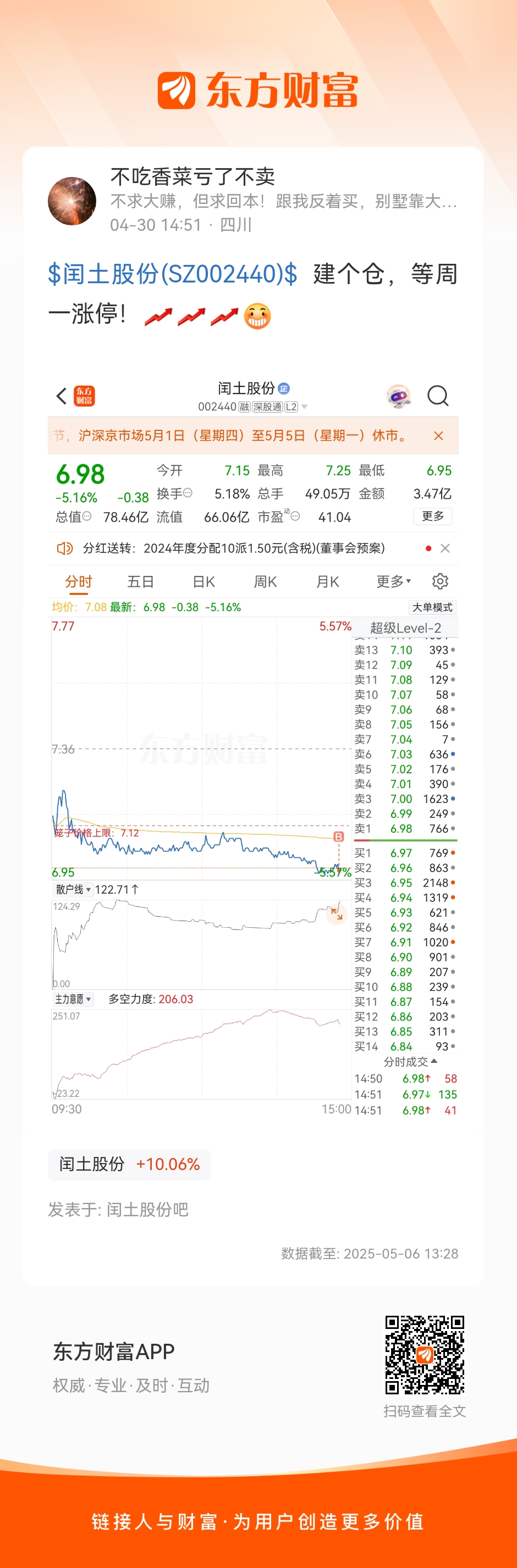
Task: Tap the current price 6.98
Action: click(x=80, y=474)
